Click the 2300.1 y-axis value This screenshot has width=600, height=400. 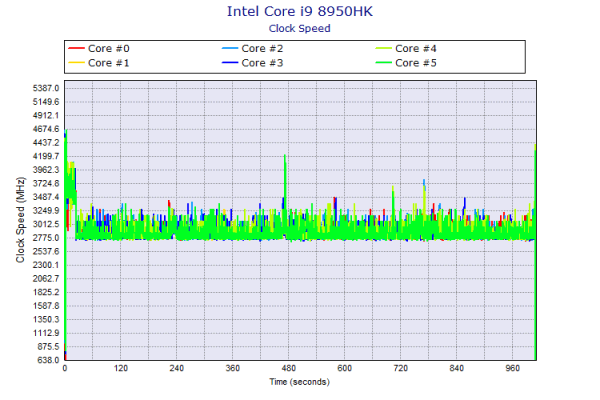[46, 265]
